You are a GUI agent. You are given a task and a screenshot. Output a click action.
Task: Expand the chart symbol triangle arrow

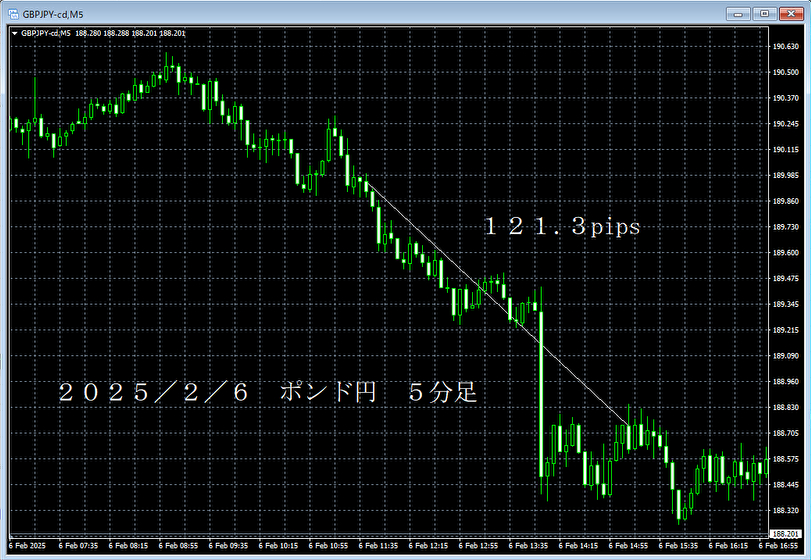tap(15, 33)
